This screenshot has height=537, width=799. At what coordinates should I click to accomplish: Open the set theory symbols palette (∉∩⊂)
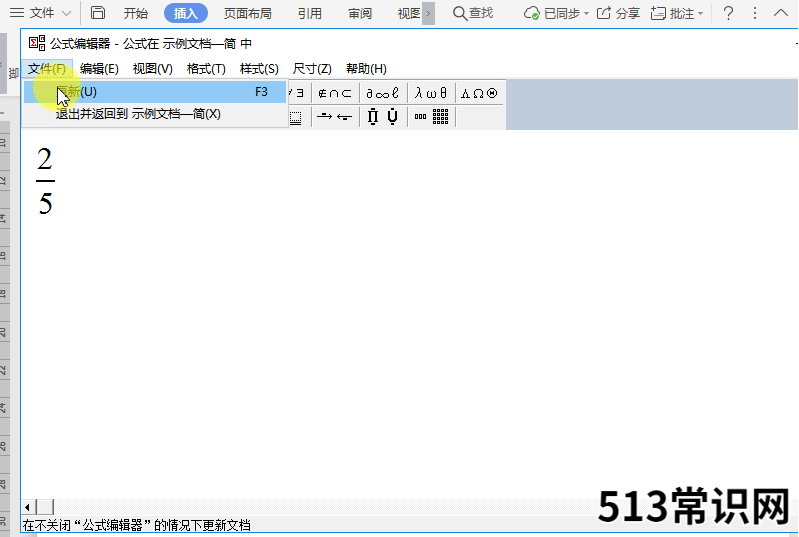[335, 93]
